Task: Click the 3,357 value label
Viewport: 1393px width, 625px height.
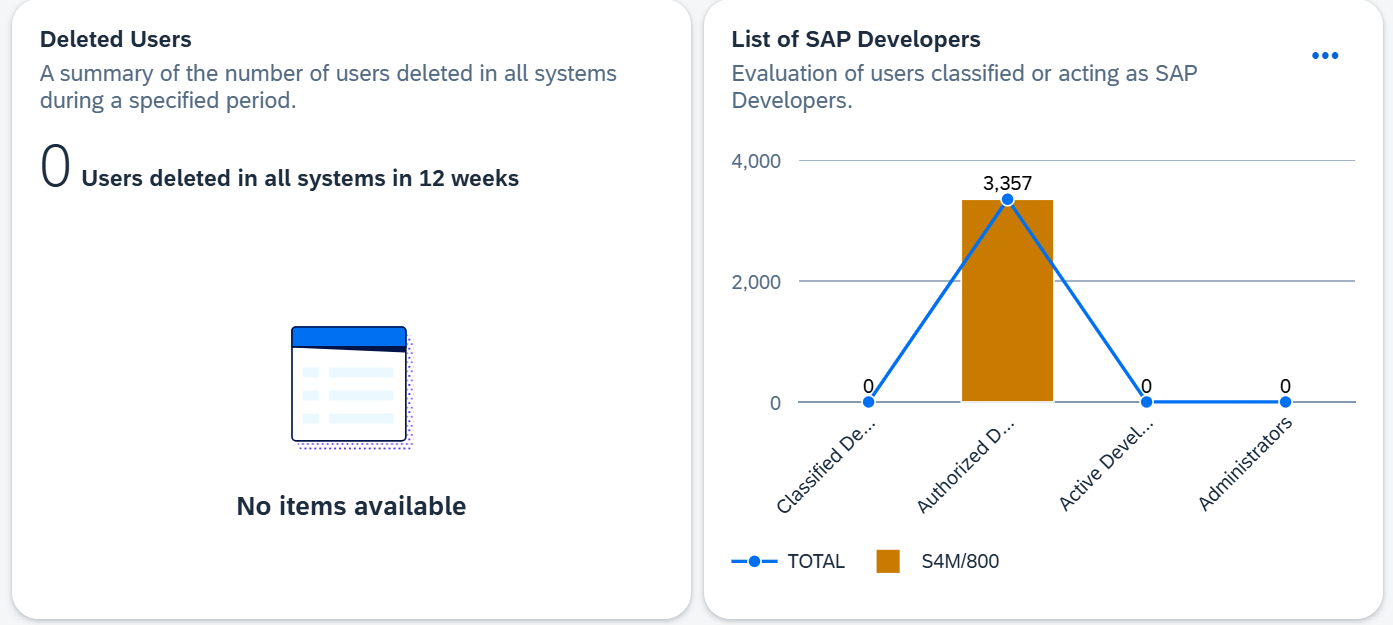Action: pyautogui.click(x=1007, y=183)
